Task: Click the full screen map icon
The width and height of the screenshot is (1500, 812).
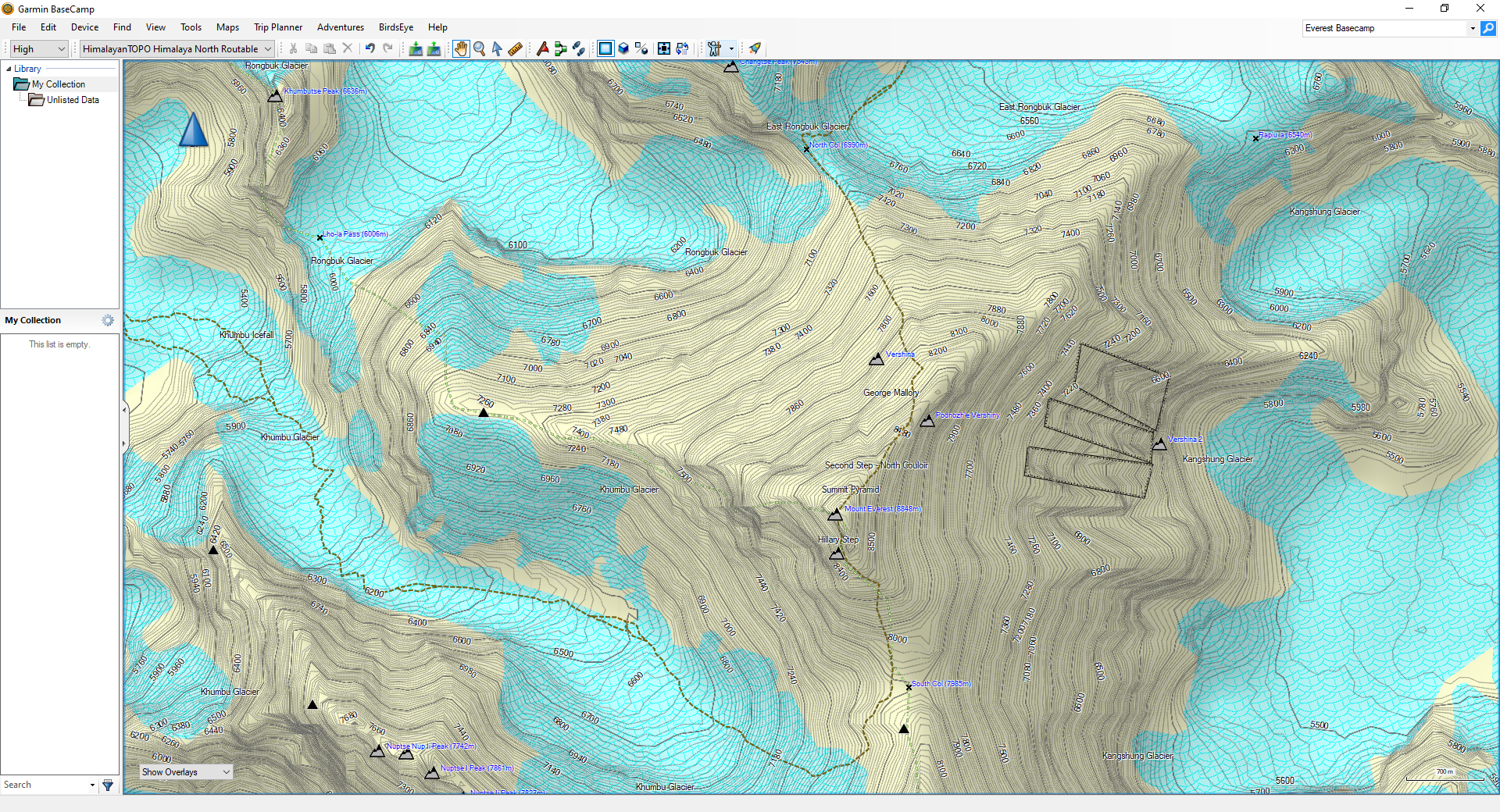Action: coord(664,48)
